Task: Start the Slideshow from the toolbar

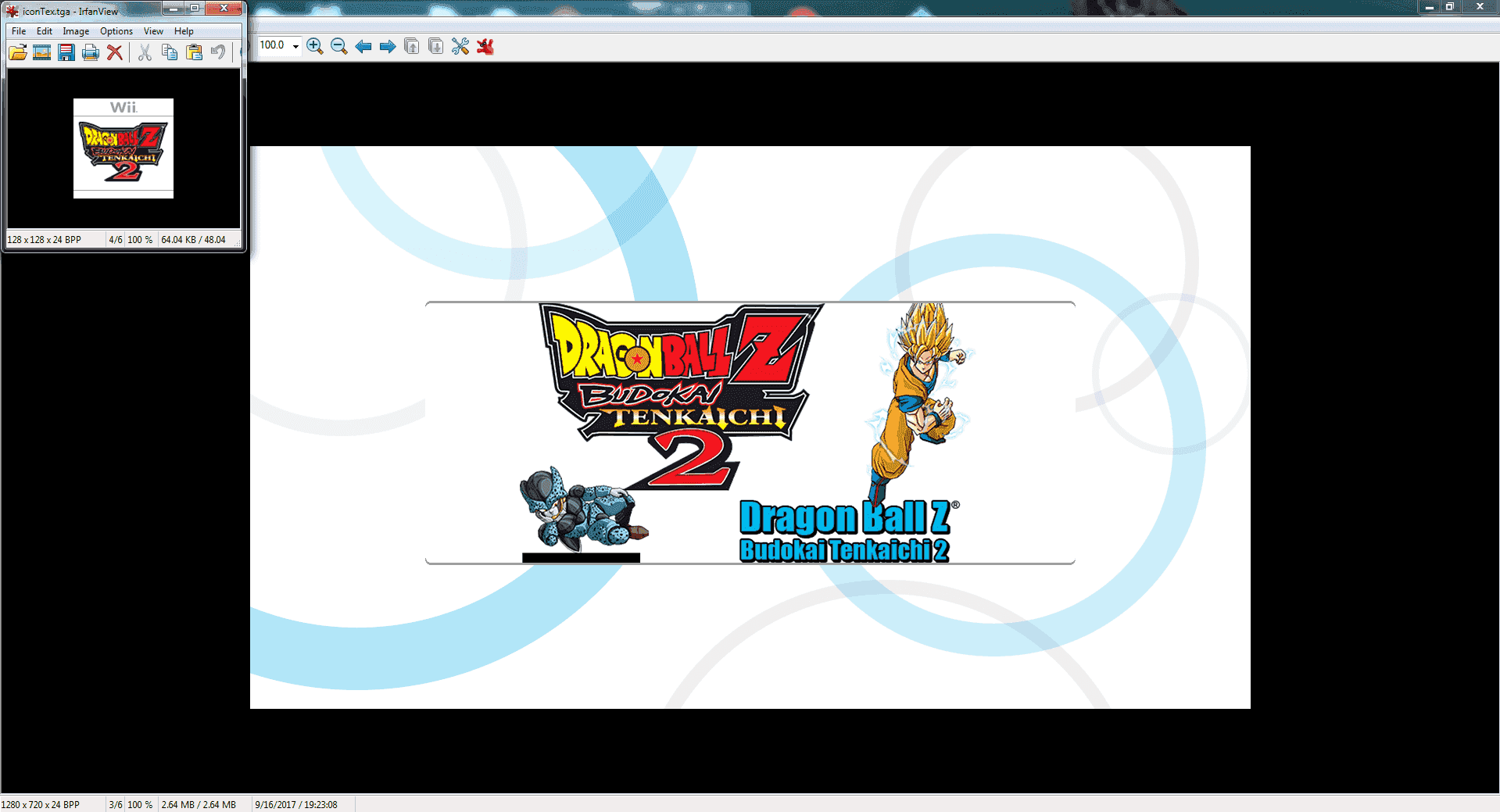Action: [x=42, y=52]
